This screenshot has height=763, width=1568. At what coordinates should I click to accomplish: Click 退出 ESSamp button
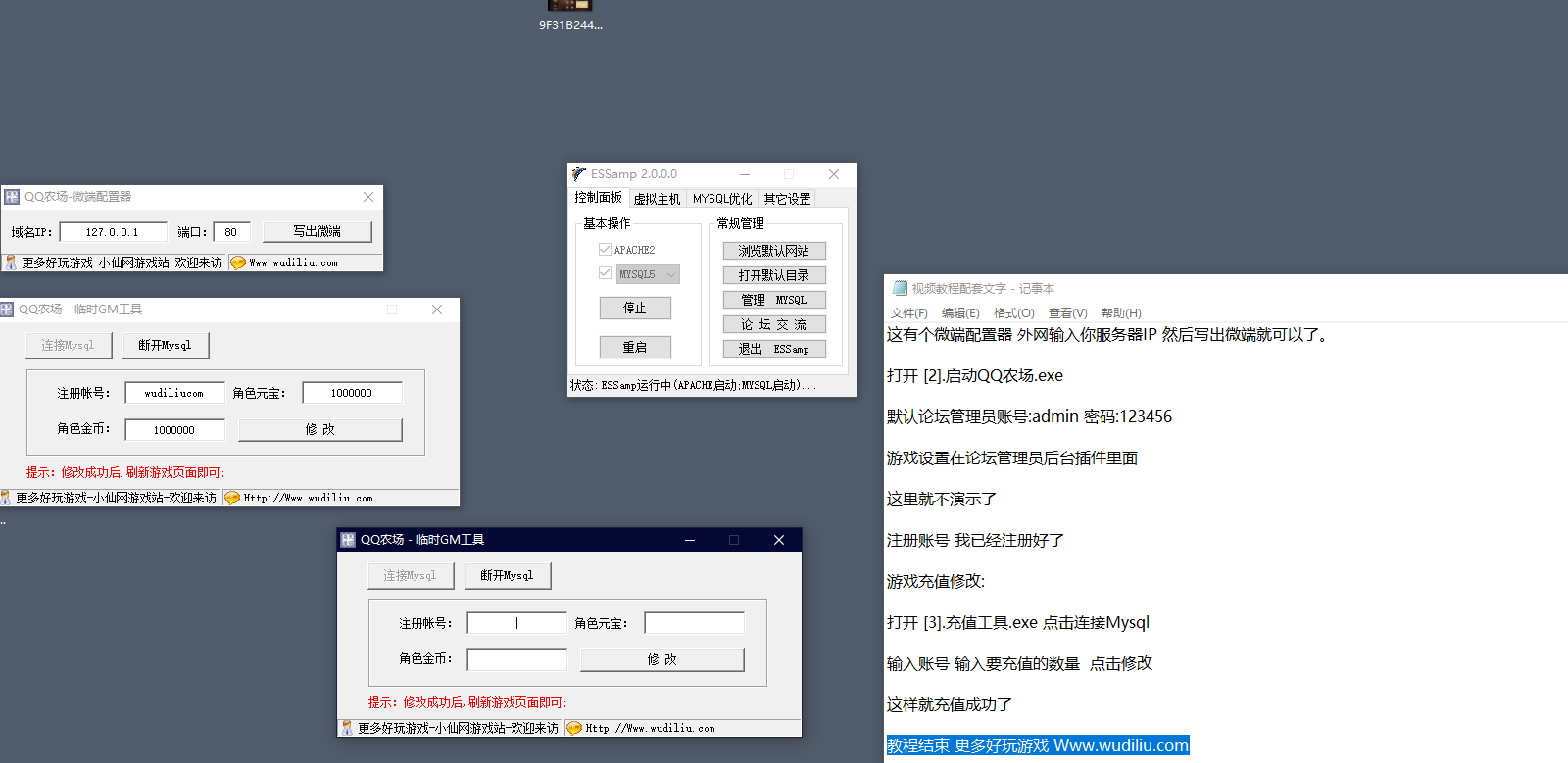pos(774,349)
